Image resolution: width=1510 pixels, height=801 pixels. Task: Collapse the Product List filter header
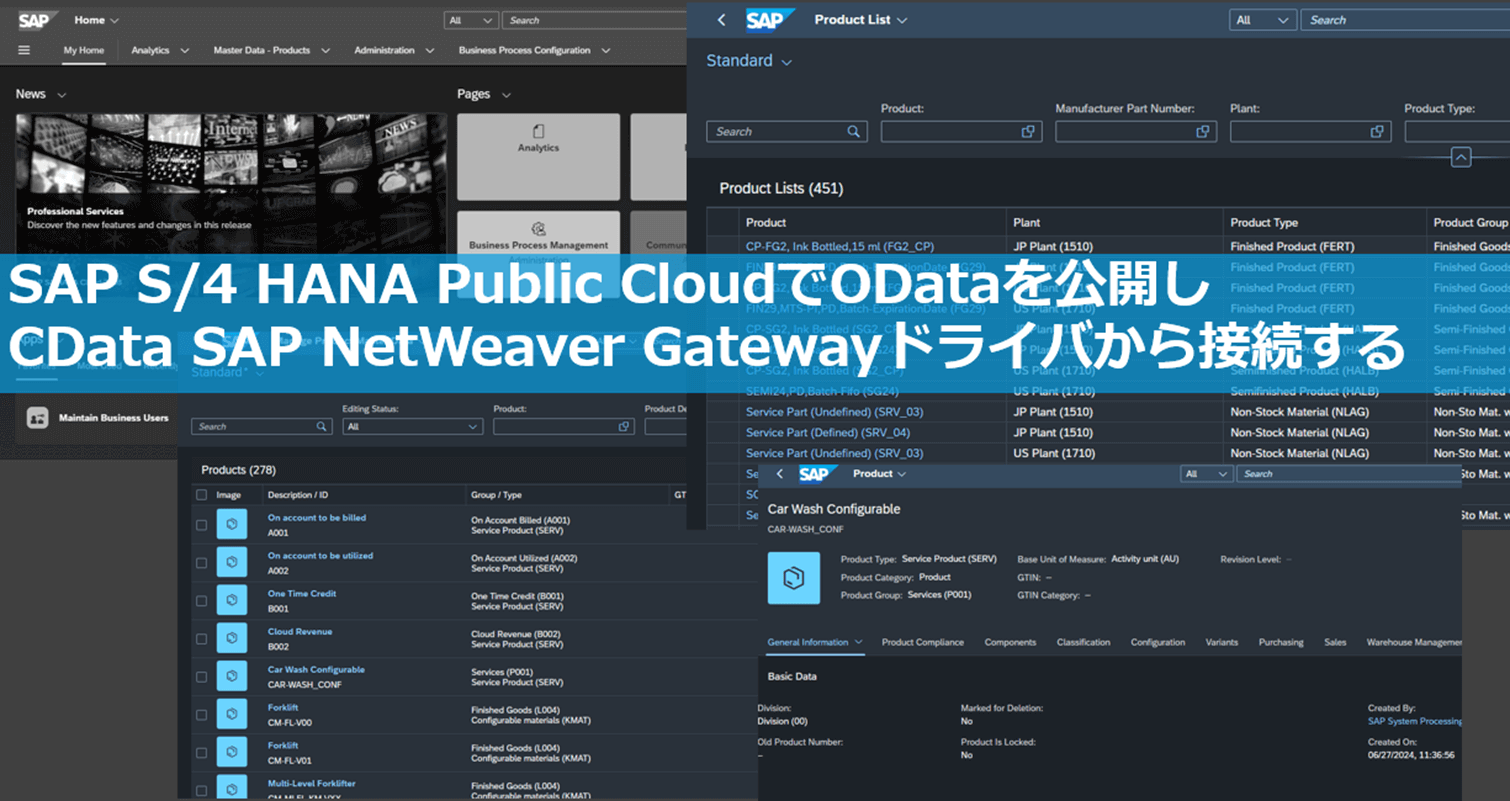pyautogui.click(x=1461, y=157)
